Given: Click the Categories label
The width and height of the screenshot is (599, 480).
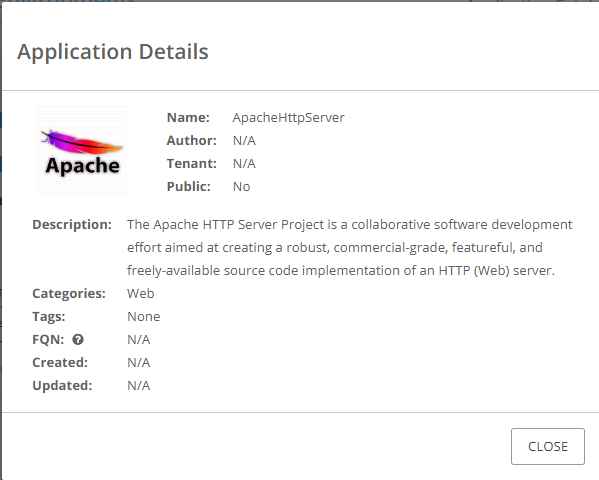Looking at the screenshot, I should coord(69,294).
